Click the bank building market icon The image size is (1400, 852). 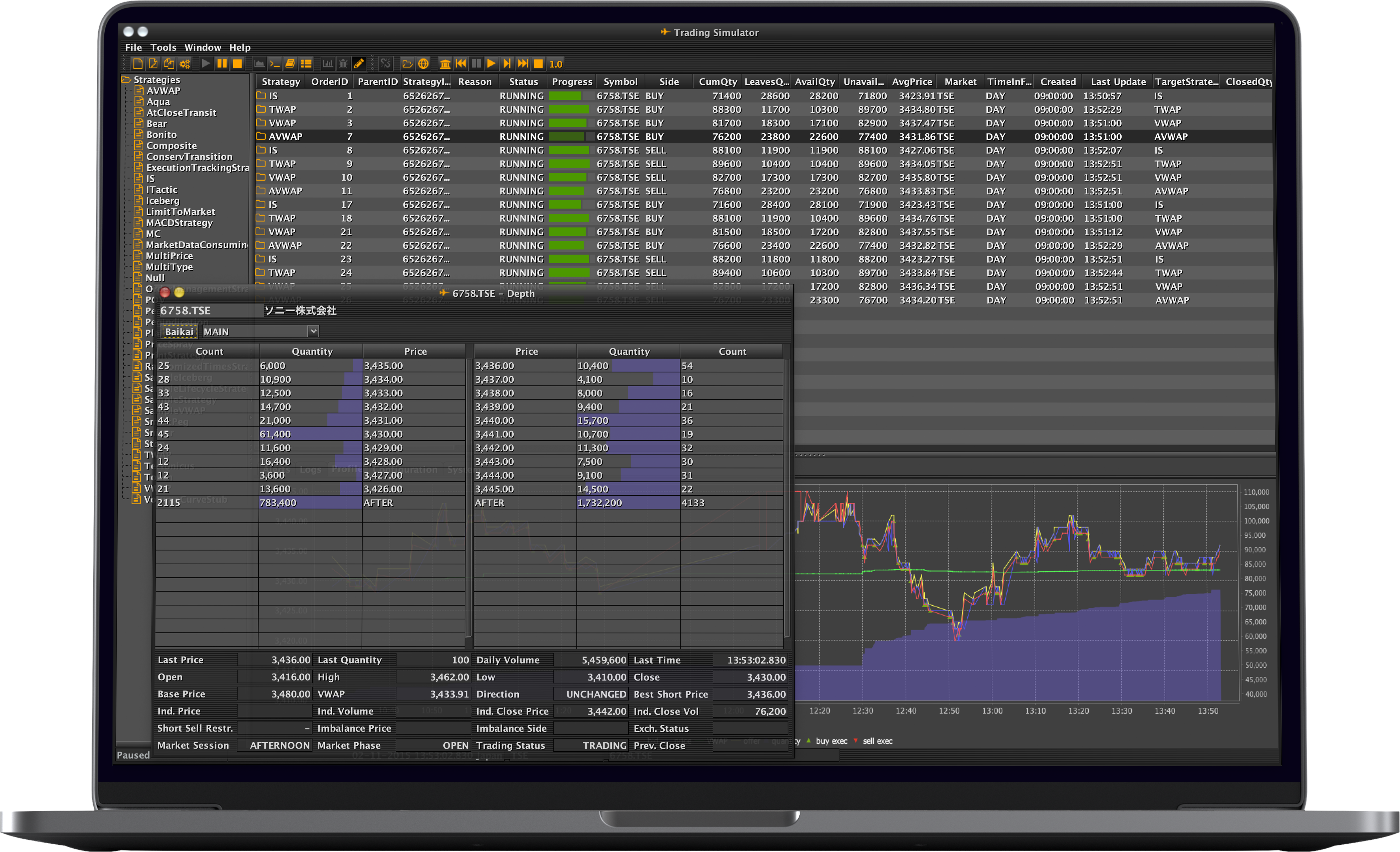coord(445,64)
